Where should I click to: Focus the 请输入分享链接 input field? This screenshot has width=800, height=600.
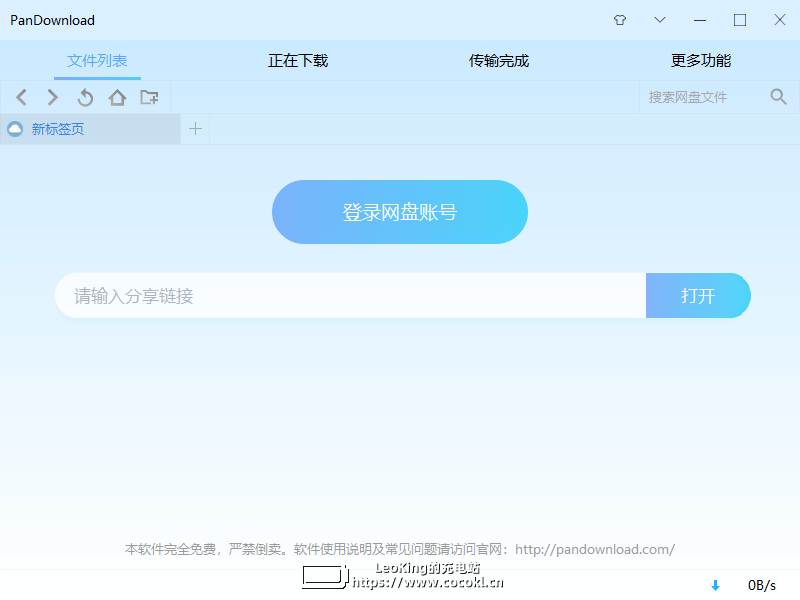[x=351, y=295]
